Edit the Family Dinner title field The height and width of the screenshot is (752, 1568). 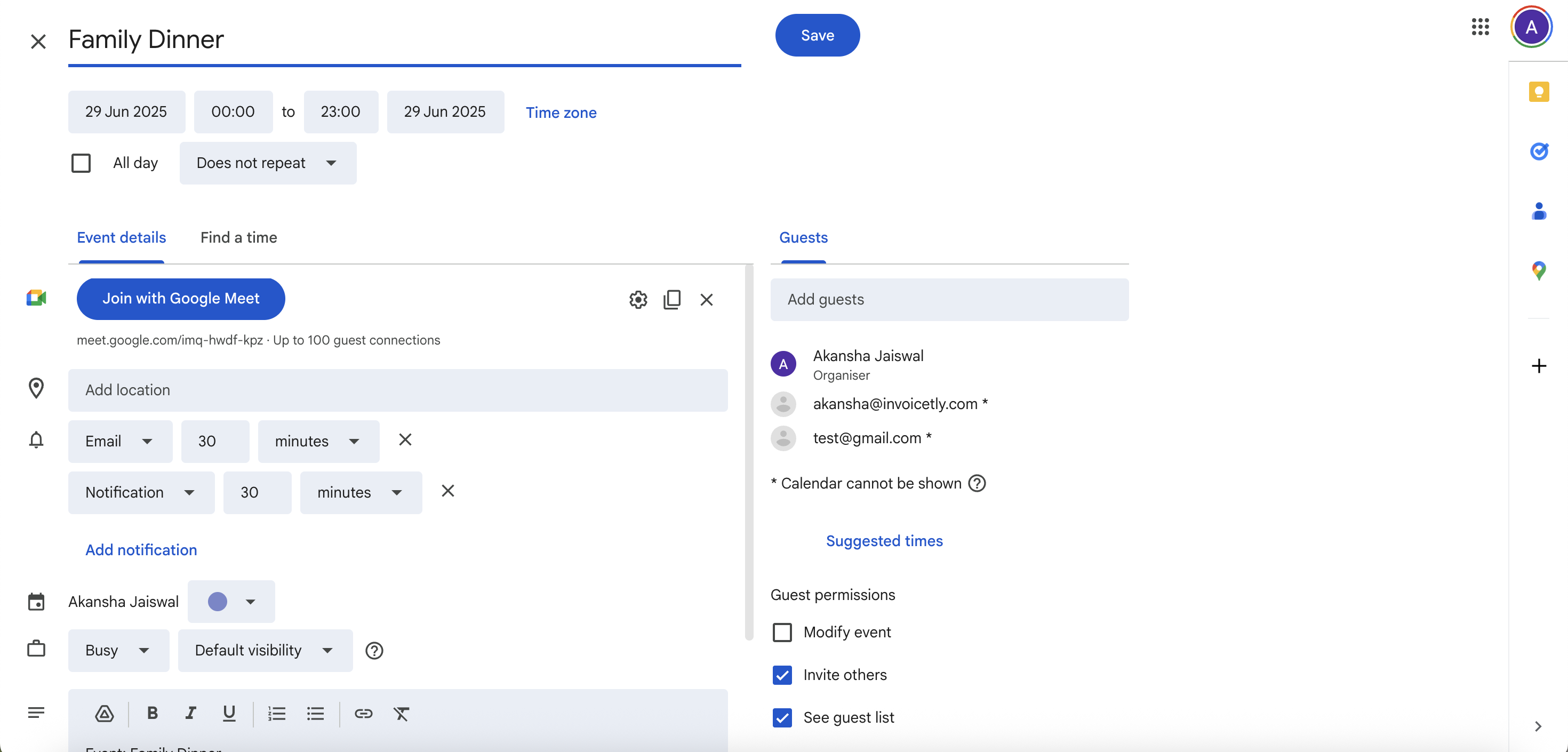point(405,39)
